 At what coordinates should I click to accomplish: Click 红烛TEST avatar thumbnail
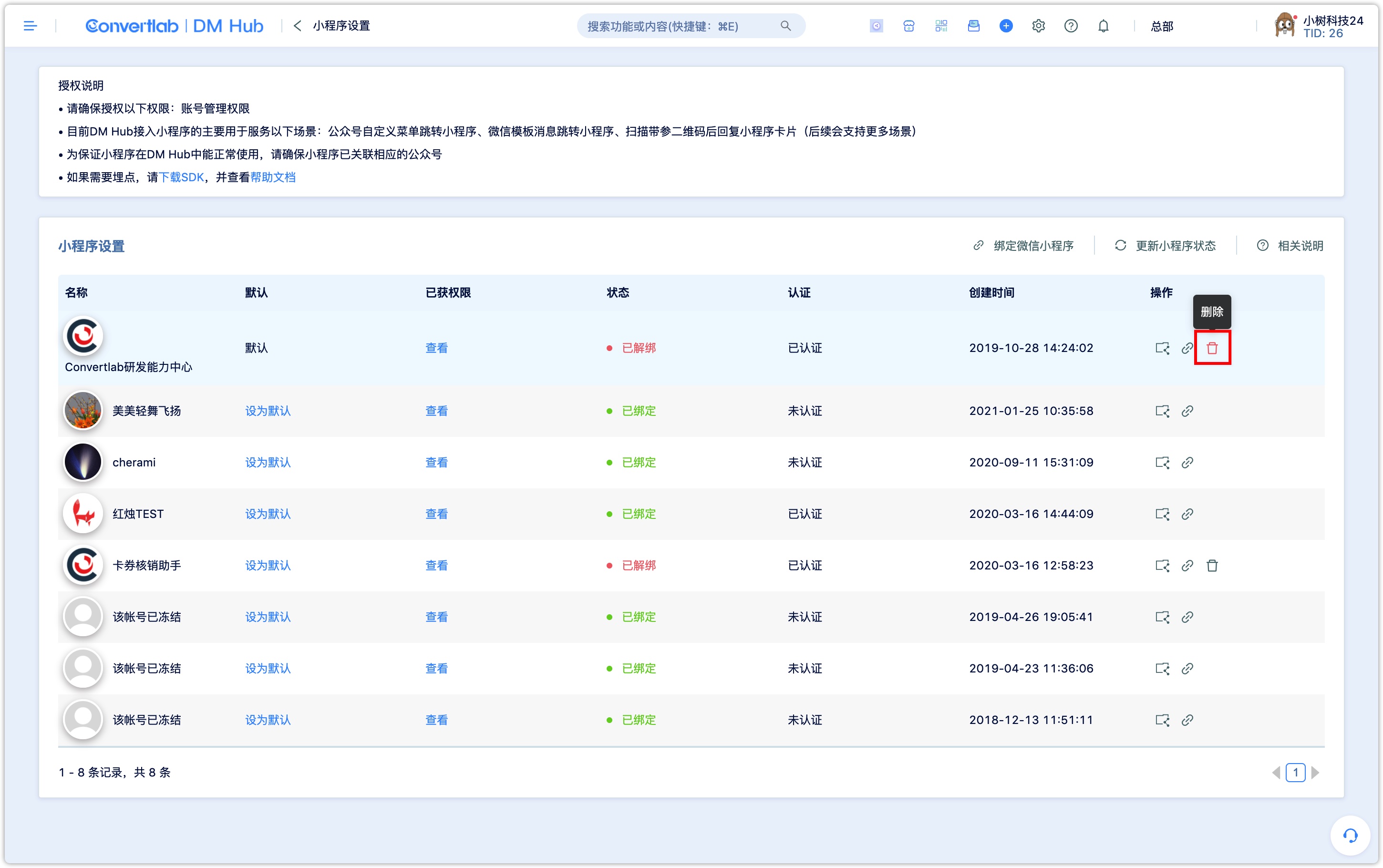83,513
